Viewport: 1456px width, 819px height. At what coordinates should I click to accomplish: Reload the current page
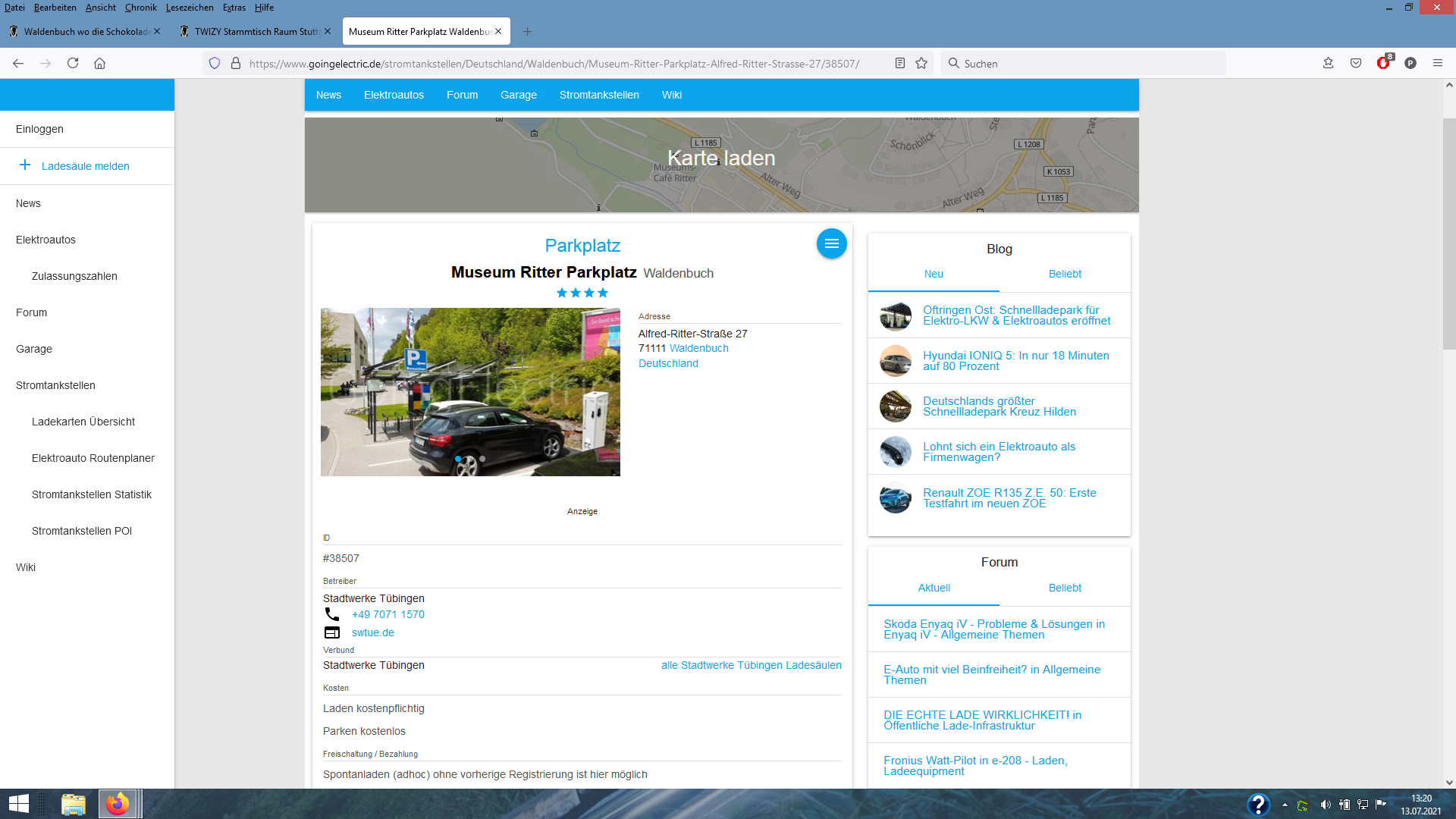pos(73,64)
